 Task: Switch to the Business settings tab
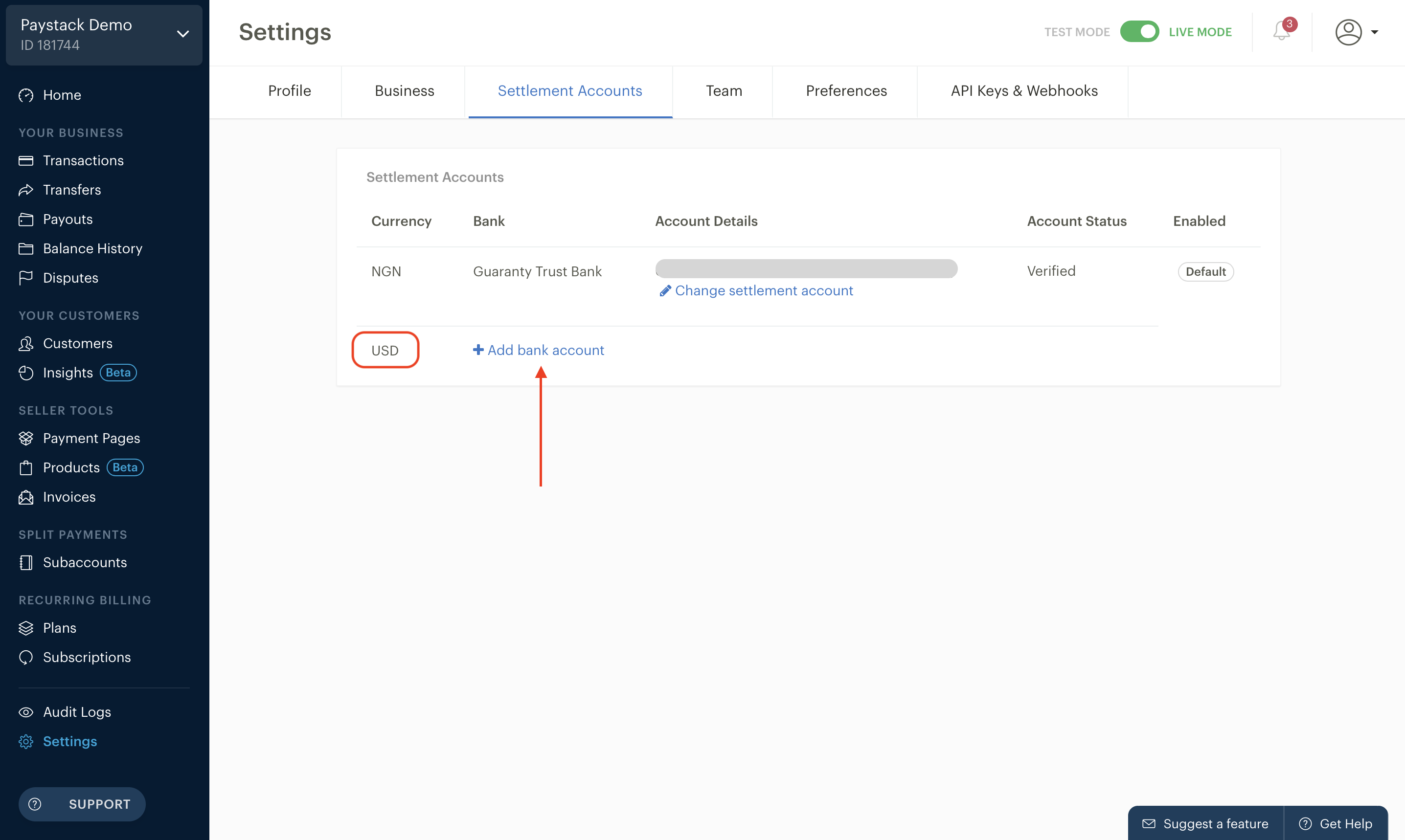click(x=404, y=91)
